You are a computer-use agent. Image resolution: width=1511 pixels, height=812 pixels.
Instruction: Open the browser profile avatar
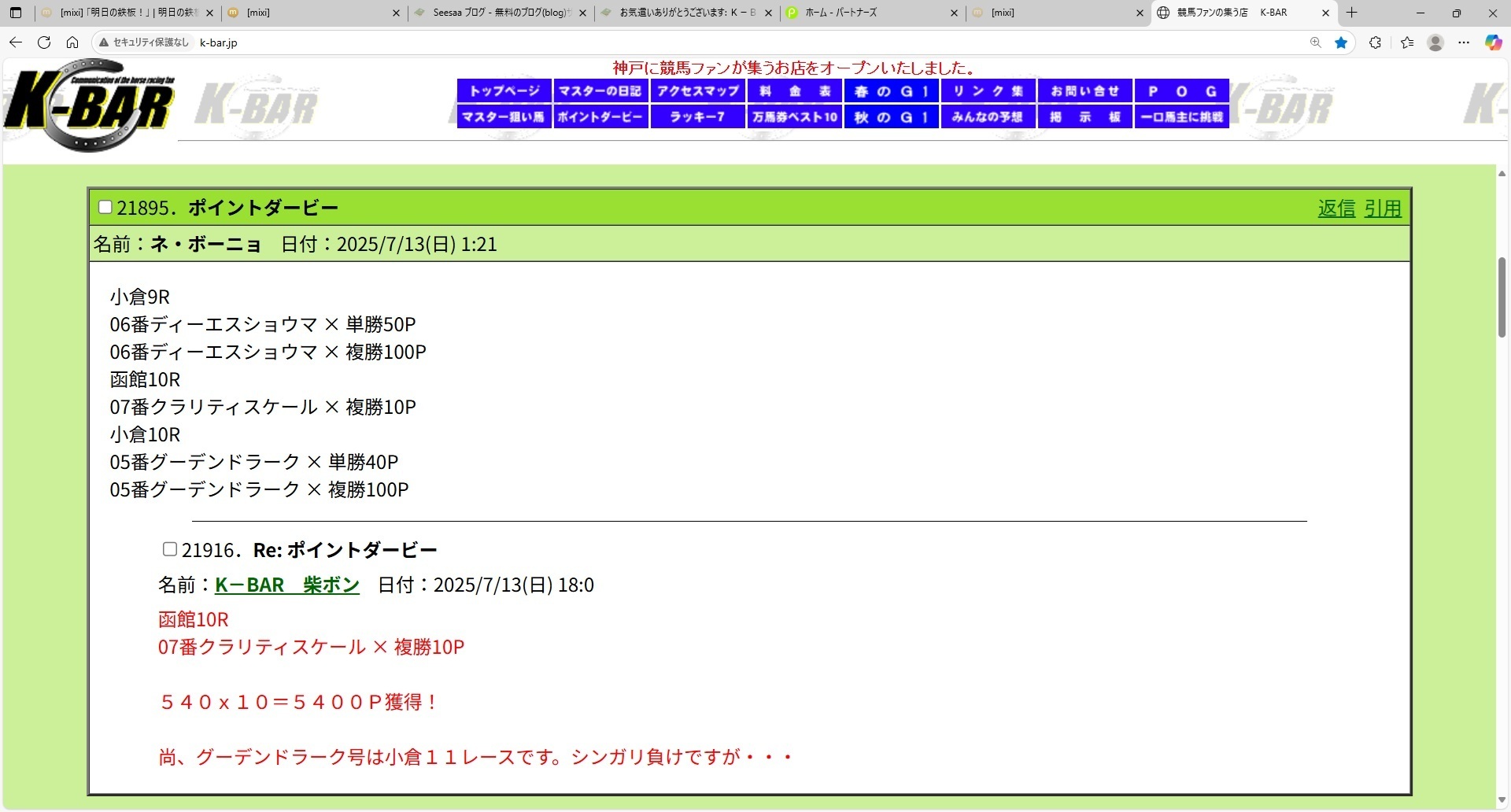click(x=1435, y=42)
